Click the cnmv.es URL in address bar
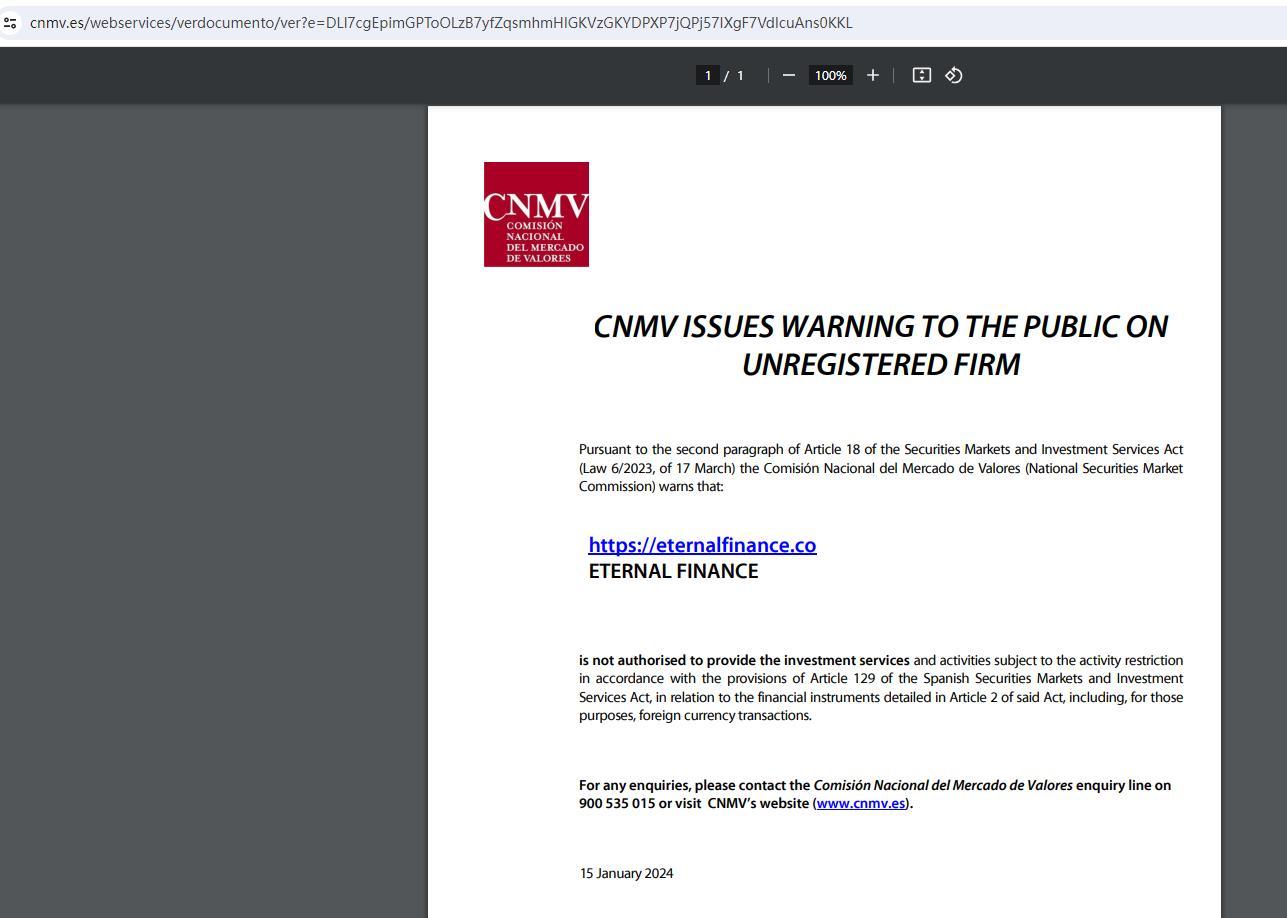The width and height of the screenshot is (1287, 918). pos(440,23)
